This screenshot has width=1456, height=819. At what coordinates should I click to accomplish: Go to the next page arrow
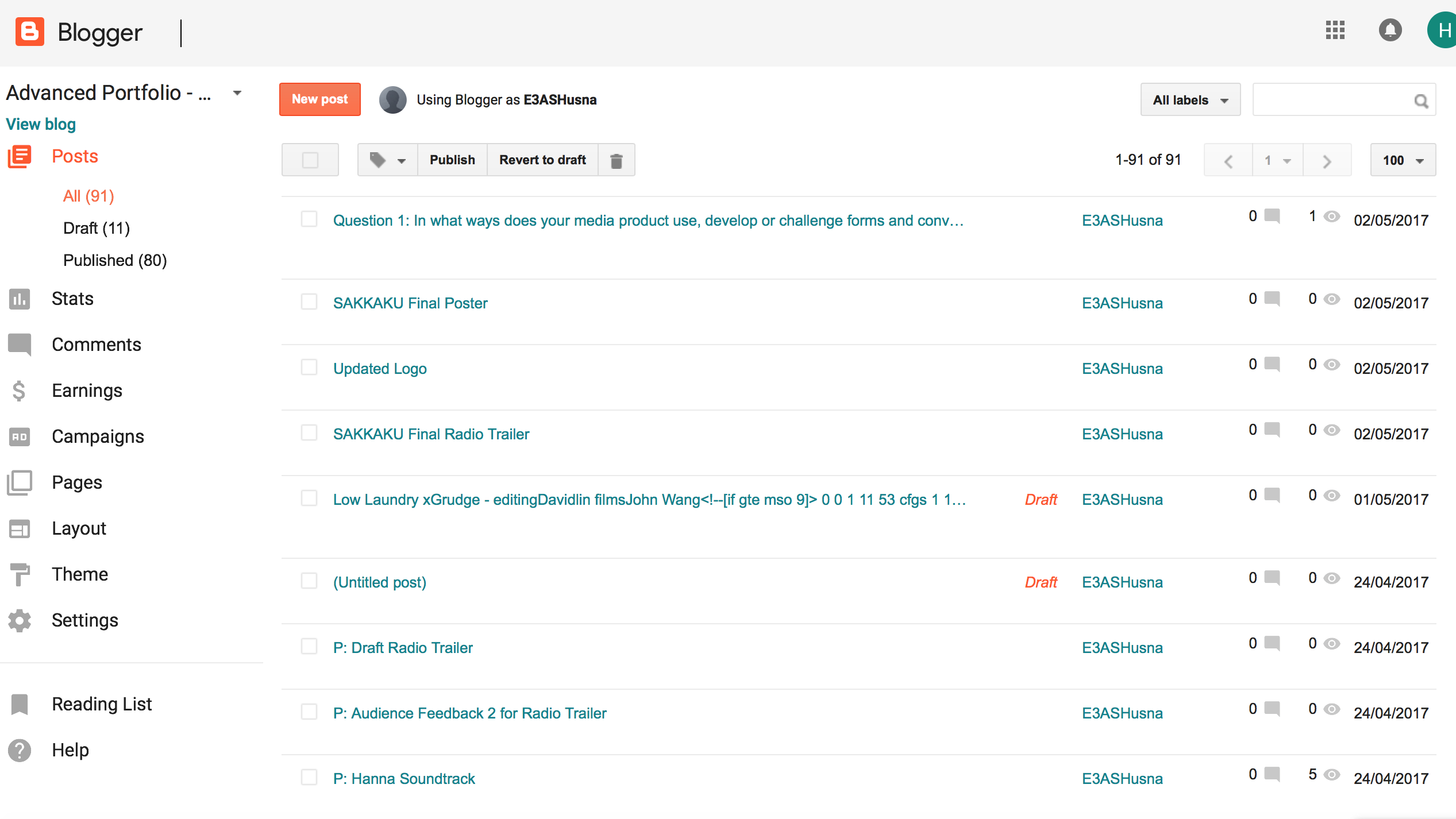click(1327, 161)
